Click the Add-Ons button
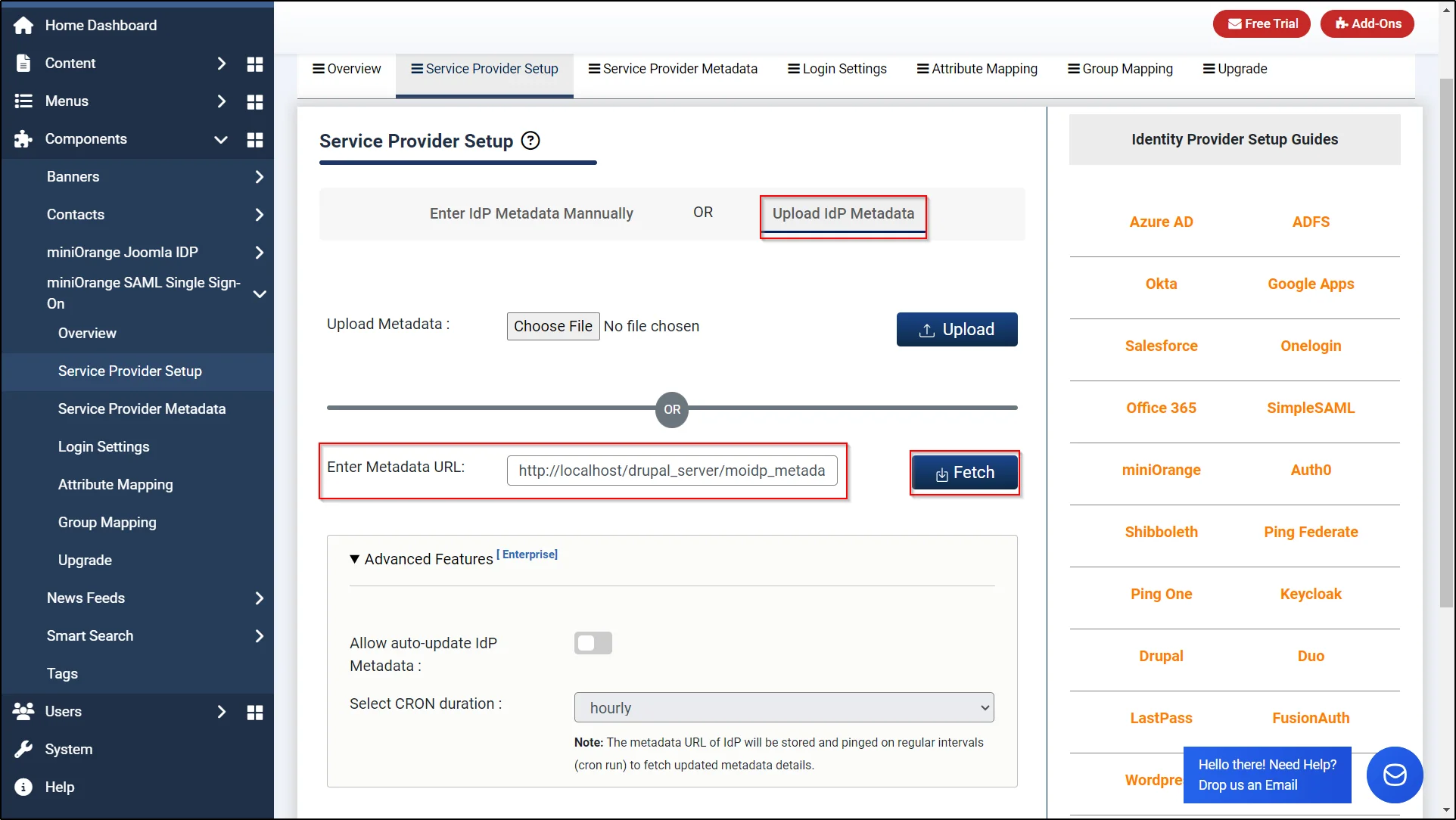The width and height of the screenshot is (1456, 820). (1367, 23)
